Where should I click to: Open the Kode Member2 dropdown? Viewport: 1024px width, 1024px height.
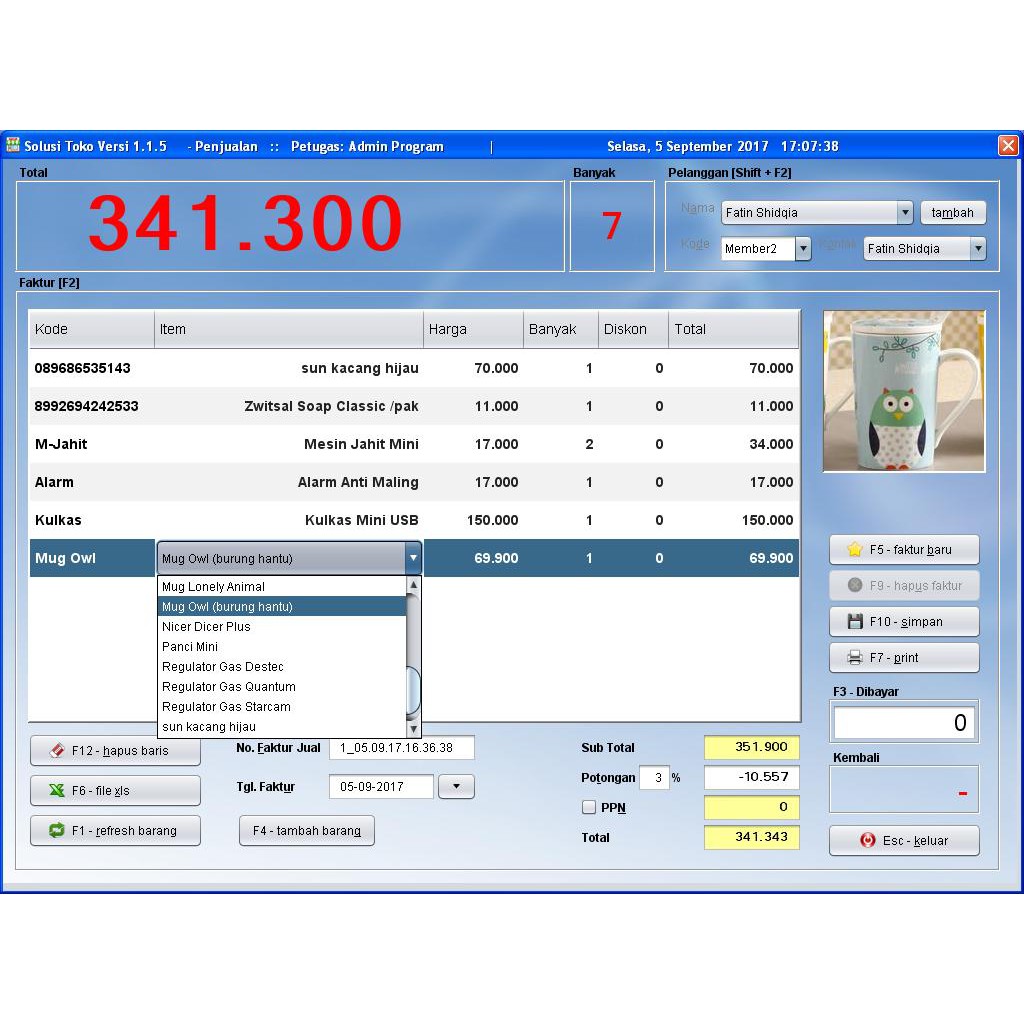point(803,247)
